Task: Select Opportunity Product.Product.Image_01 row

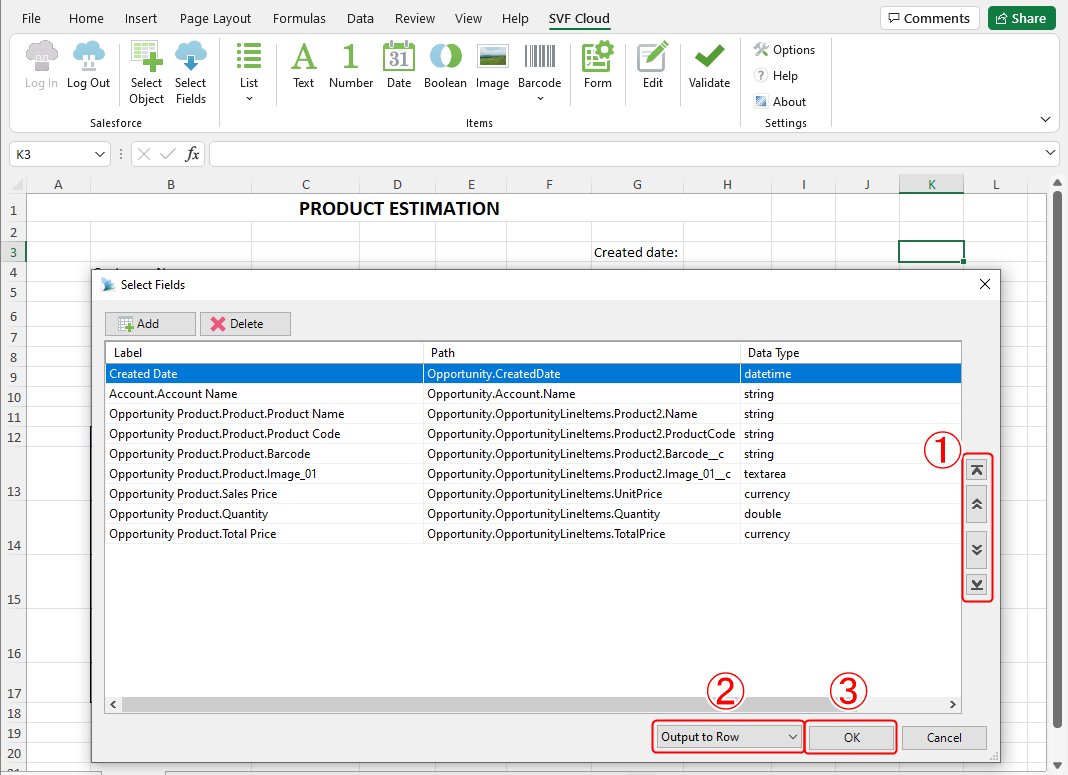Action: [x=533, y=474]
